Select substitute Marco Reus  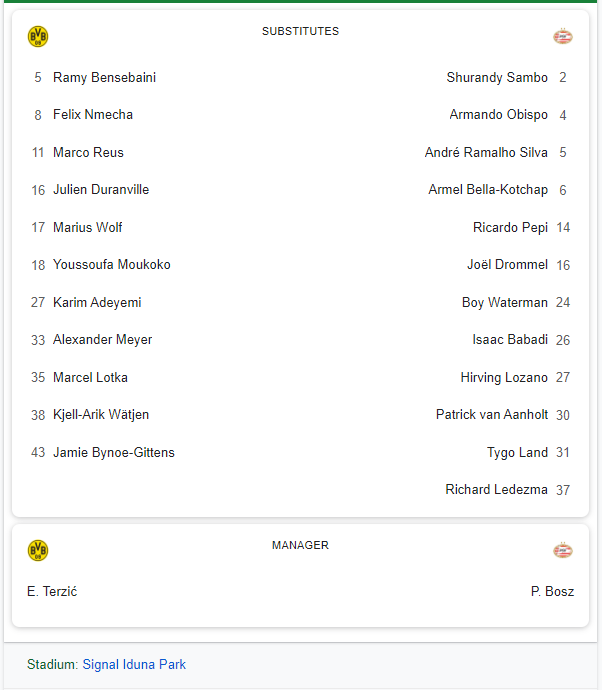[88, 152]
